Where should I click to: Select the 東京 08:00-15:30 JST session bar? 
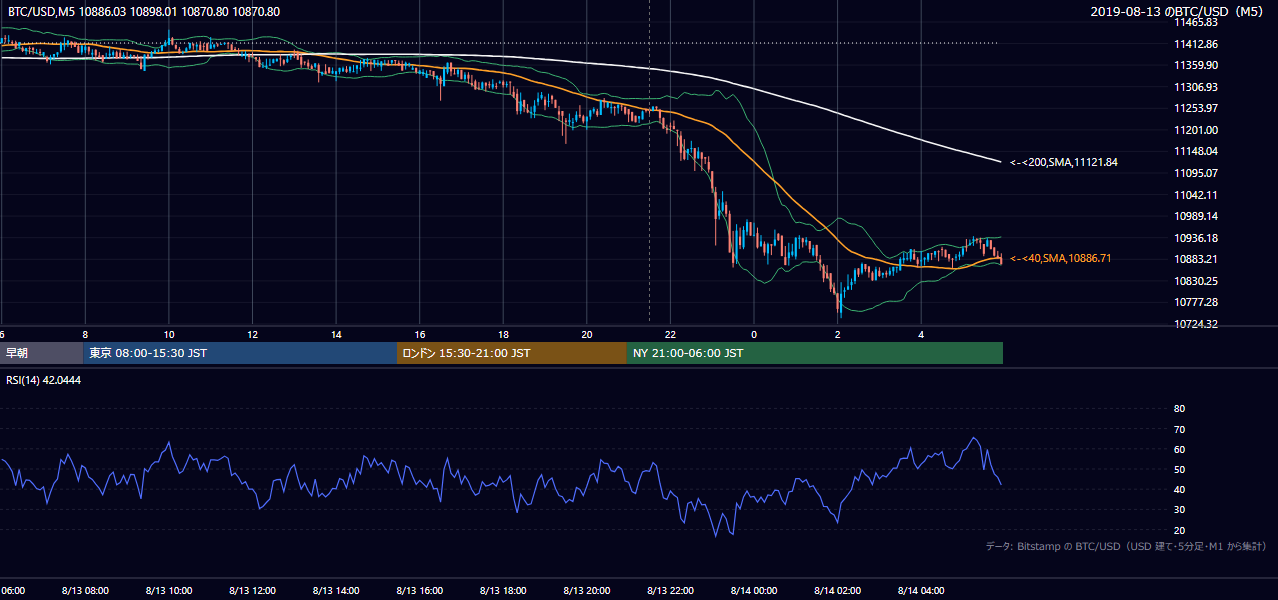pos(240,353)
